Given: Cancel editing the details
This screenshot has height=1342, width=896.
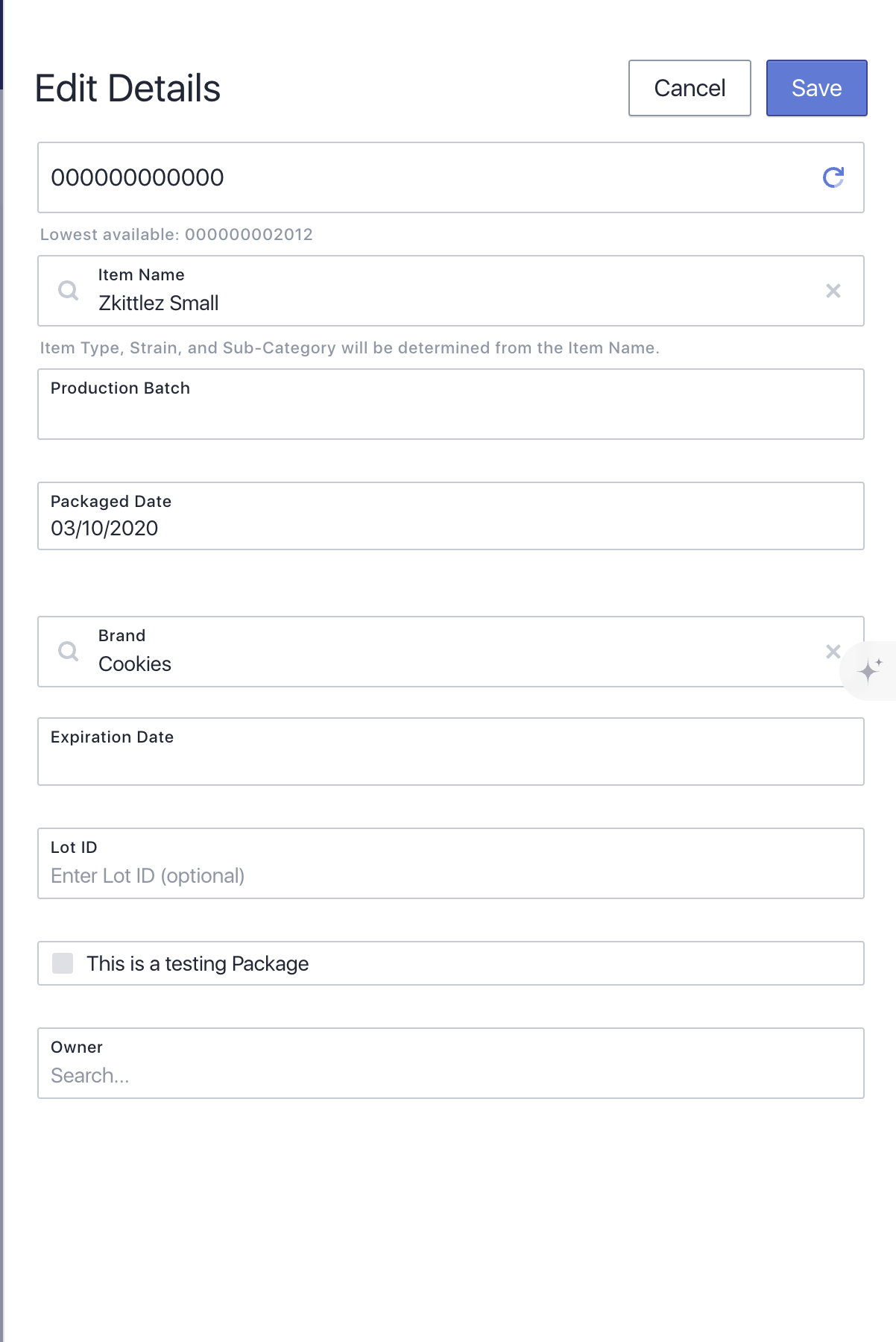Looking at the screenshot, I should [x=690, y=88].
